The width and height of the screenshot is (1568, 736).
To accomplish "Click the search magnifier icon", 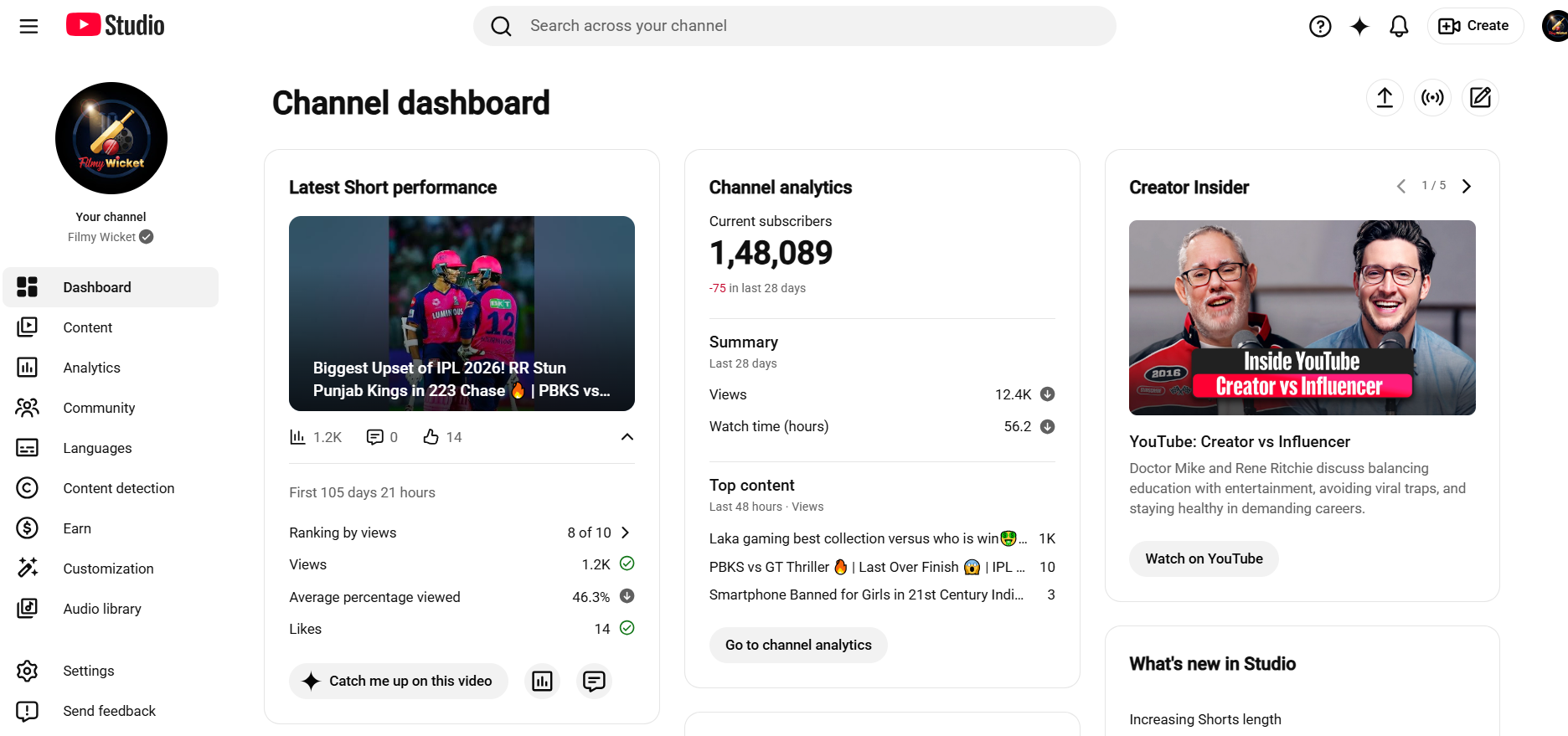I will click(x=501, y=26).
